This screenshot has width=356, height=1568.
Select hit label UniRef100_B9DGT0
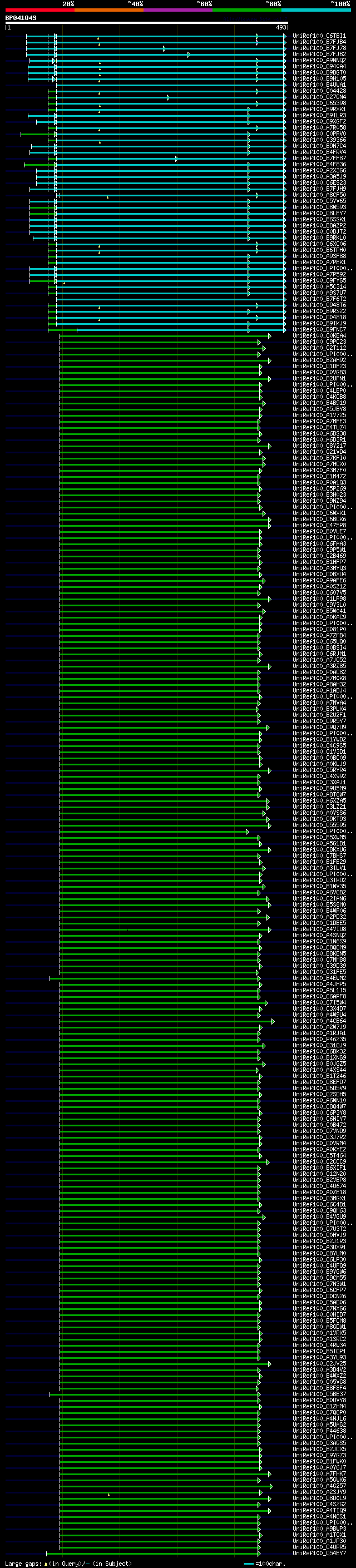319,72
